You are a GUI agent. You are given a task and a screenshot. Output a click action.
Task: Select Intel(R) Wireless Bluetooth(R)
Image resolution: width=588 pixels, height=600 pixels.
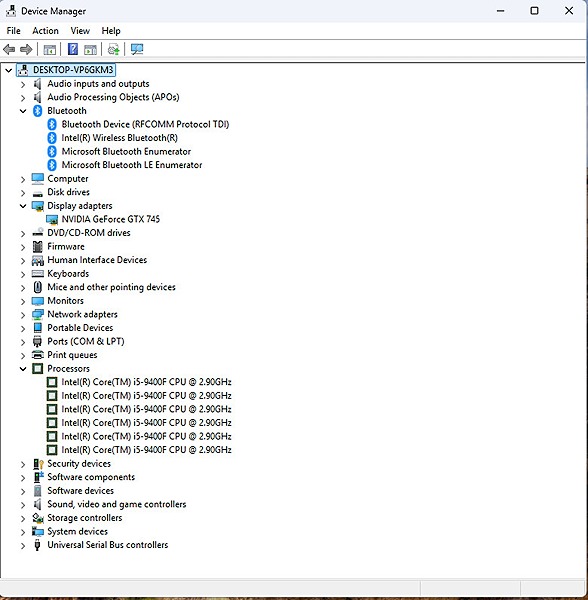pos(120,138)
